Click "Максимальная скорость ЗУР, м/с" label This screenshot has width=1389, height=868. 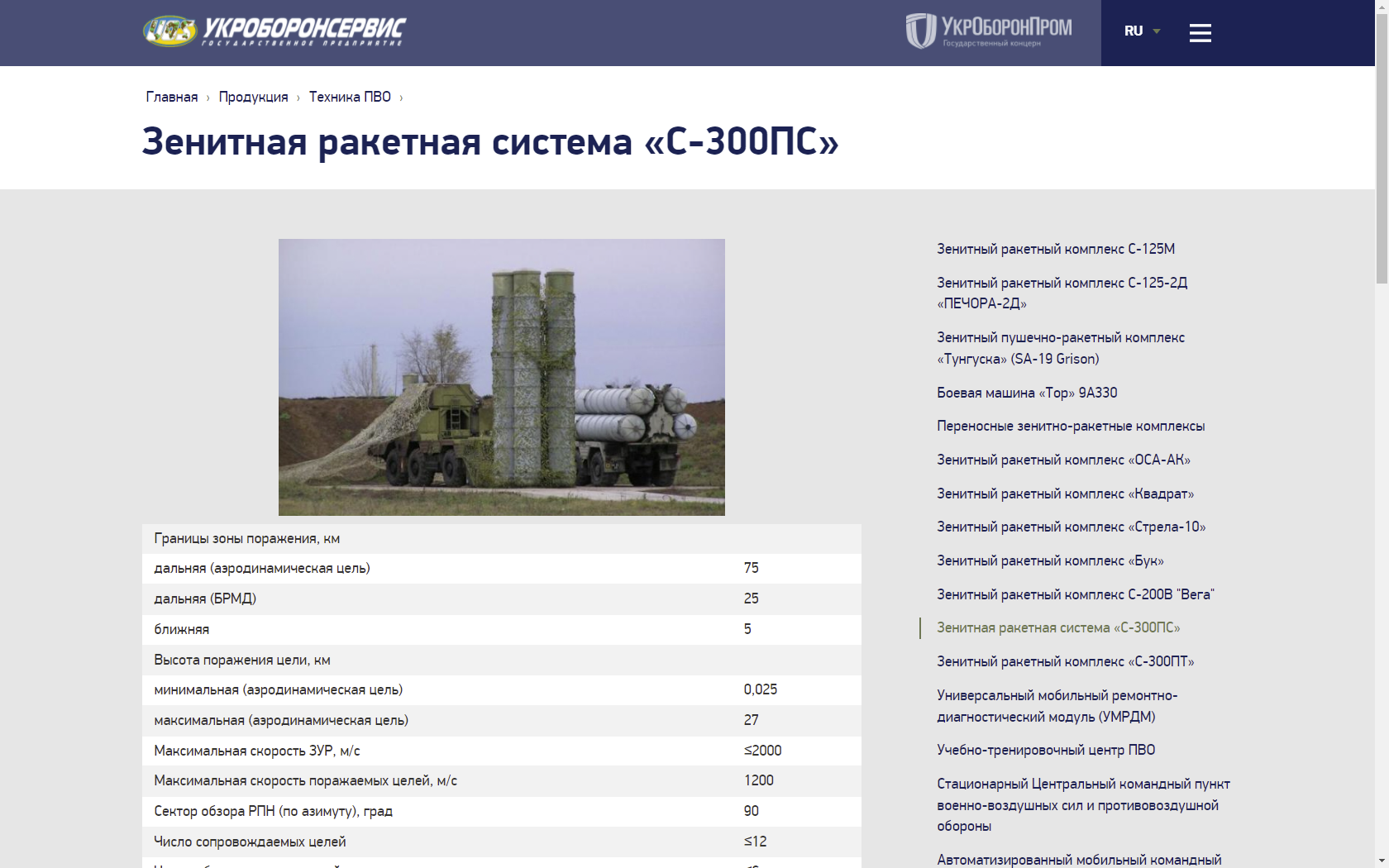click(257, 751)
